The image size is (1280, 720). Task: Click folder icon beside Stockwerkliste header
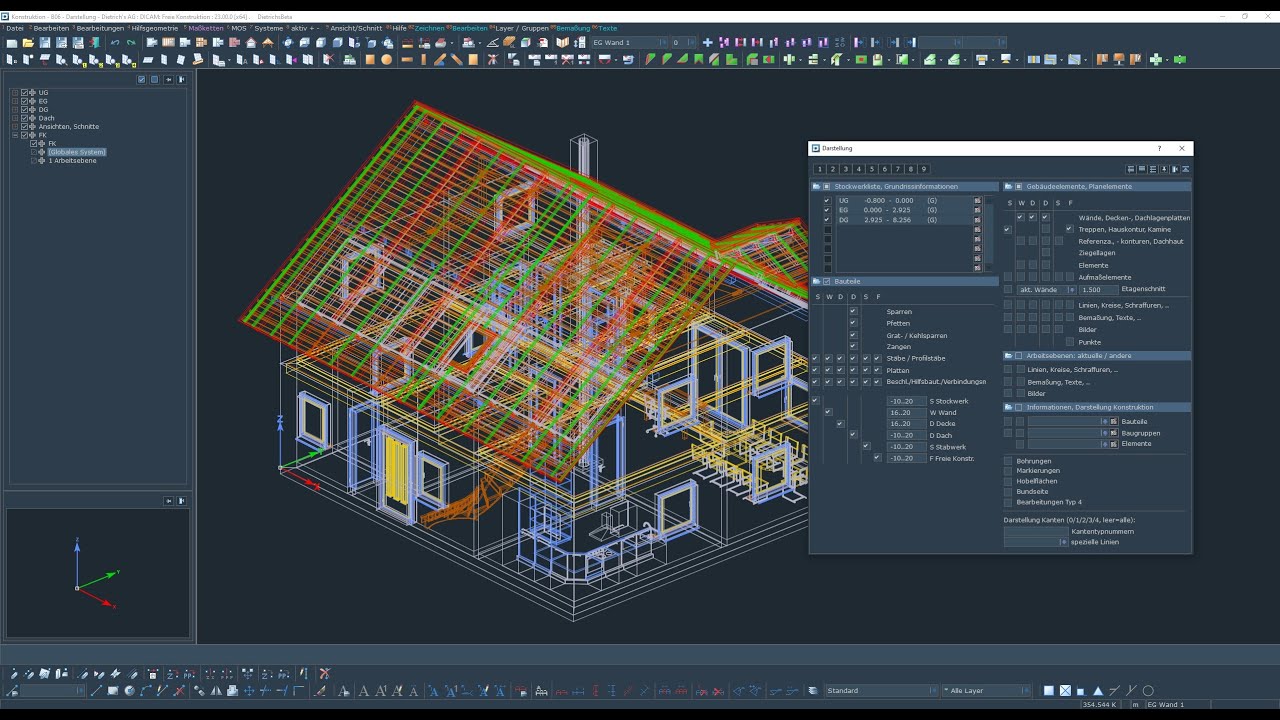(816, 186)
